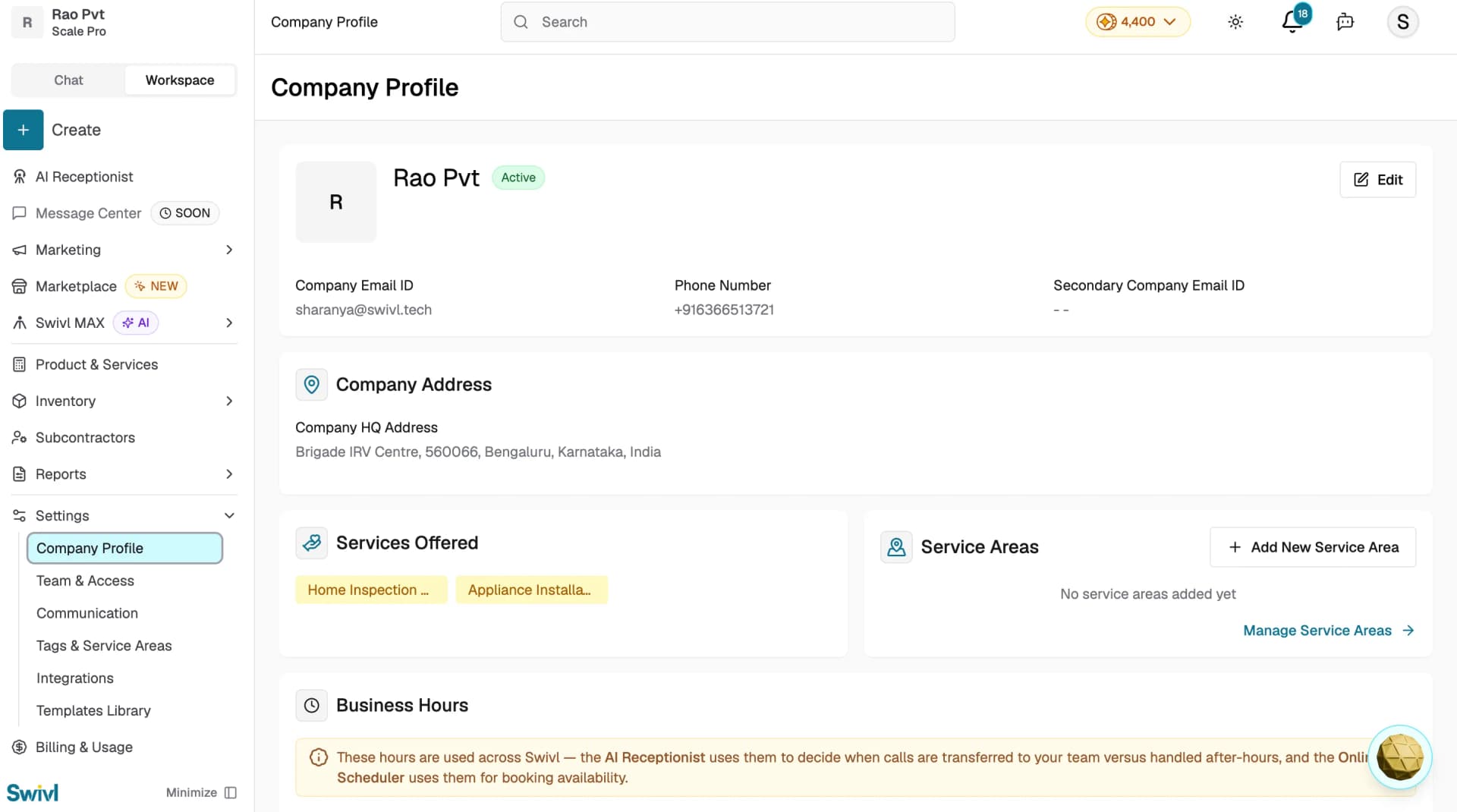This screenshot has height=812, width=1457.
Task: Click the Swivl MAX icon
Action: point(20,323)
